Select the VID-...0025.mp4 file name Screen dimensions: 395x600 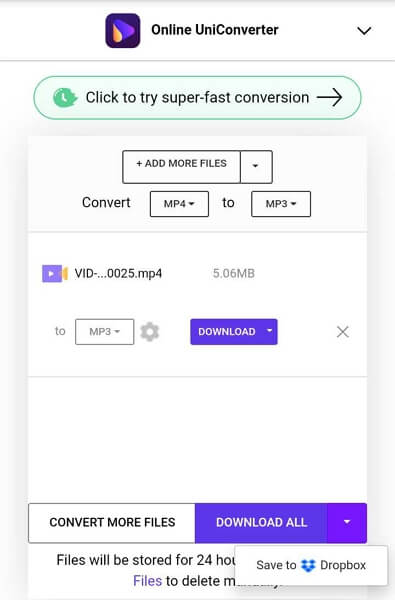tap(118, 274)
